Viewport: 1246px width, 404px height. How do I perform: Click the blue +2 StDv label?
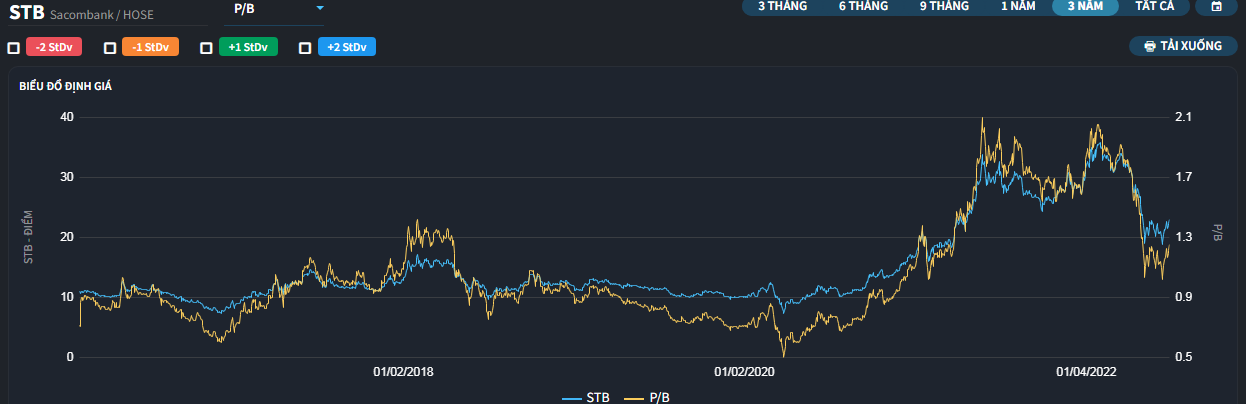(x=346, y=48)
